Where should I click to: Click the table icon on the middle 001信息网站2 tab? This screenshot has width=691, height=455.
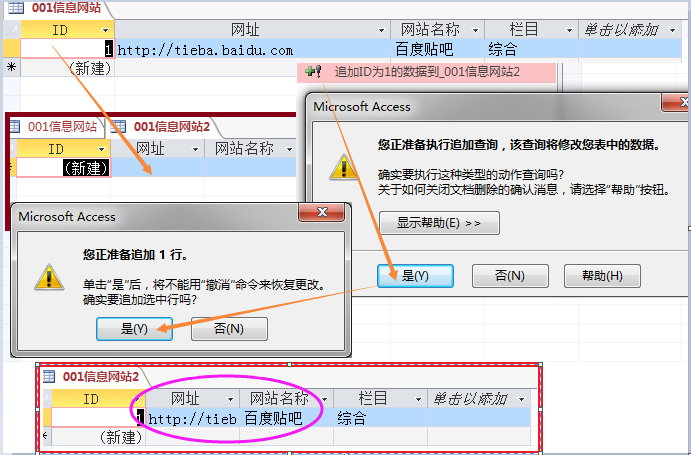click(x=118, y=127)
